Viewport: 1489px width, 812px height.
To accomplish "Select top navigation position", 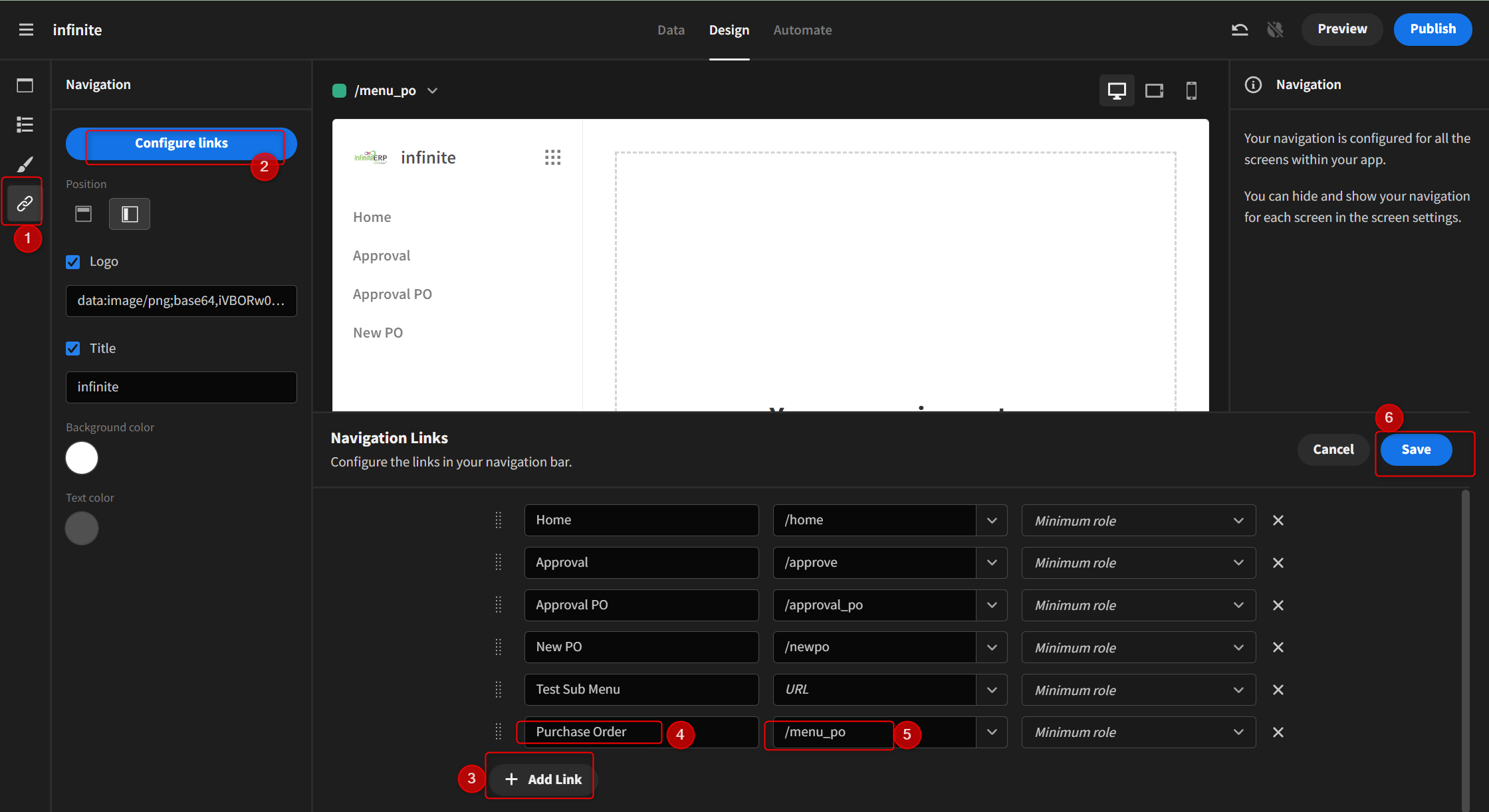I will 83,214.
